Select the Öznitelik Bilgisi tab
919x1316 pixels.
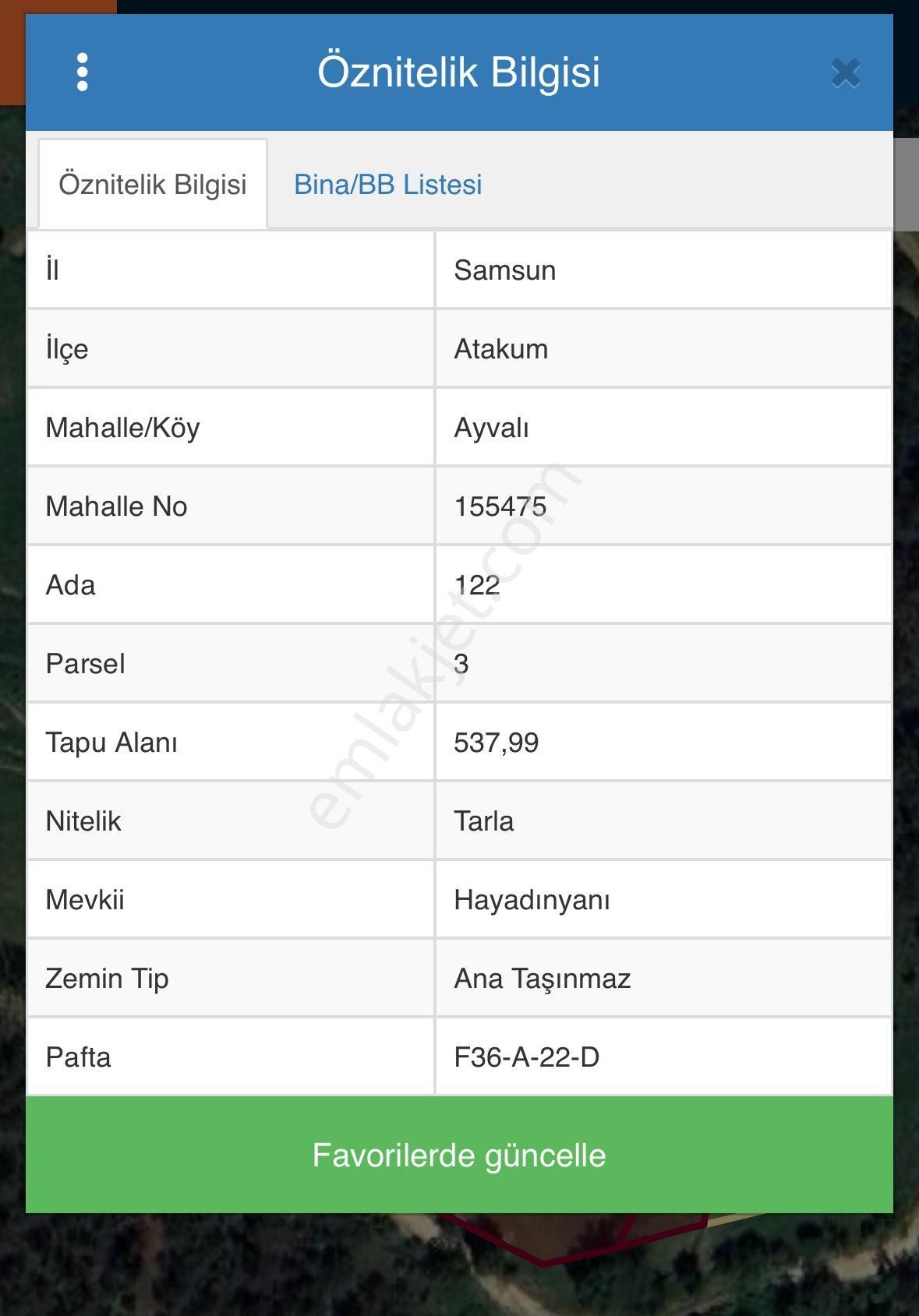point(153,185)
